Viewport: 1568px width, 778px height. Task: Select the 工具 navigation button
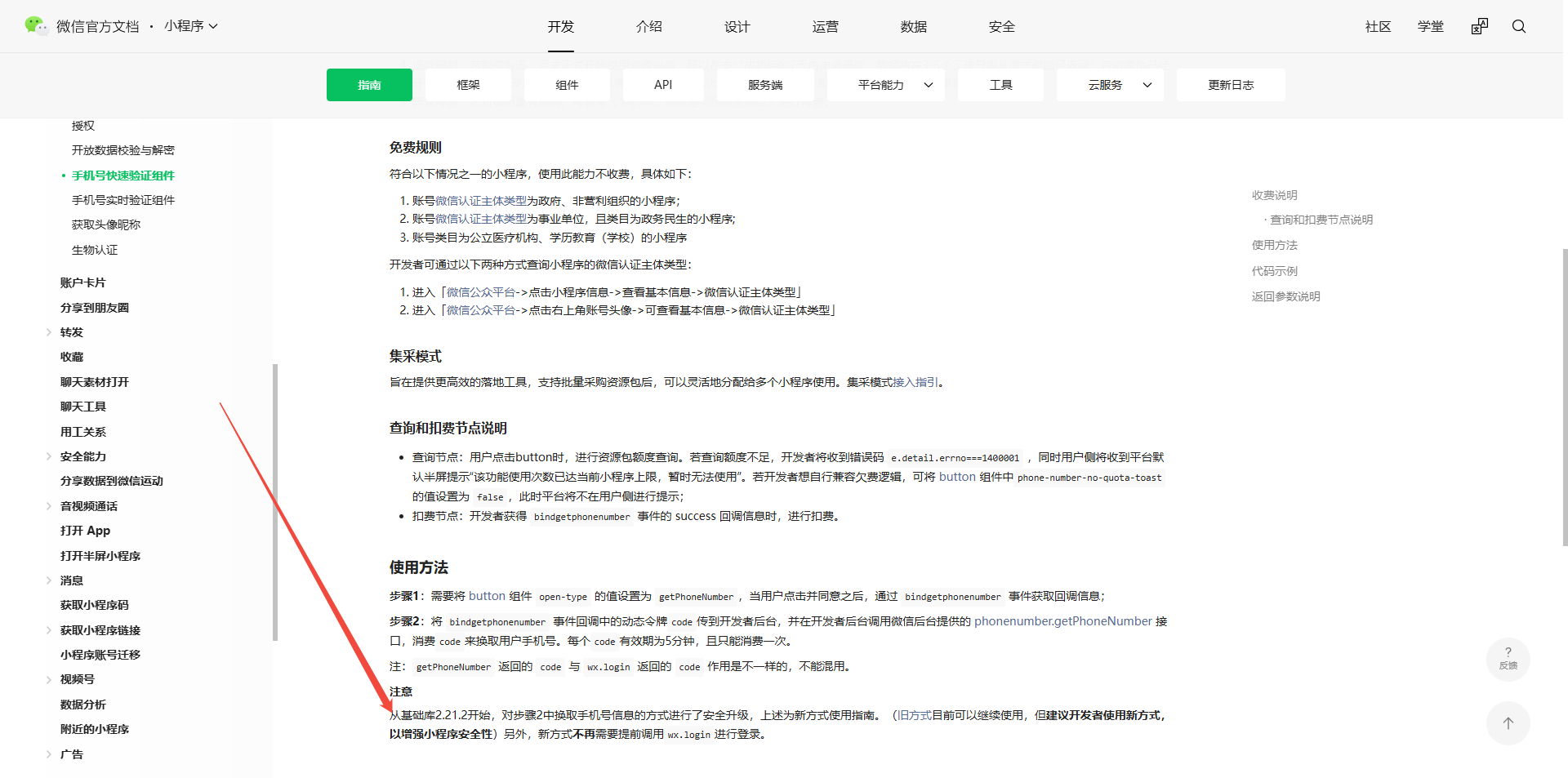point(1000,85)
